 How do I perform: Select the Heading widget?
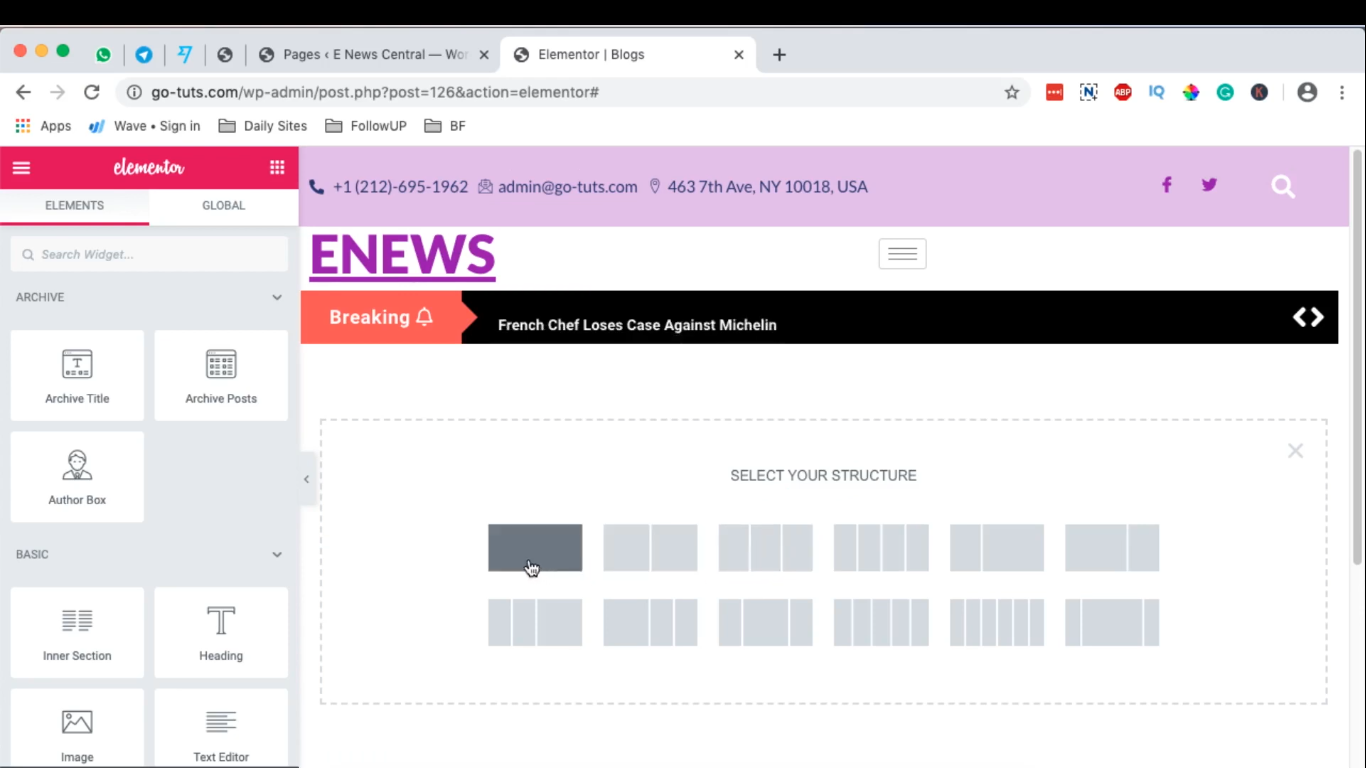click(x=221, y=633)
